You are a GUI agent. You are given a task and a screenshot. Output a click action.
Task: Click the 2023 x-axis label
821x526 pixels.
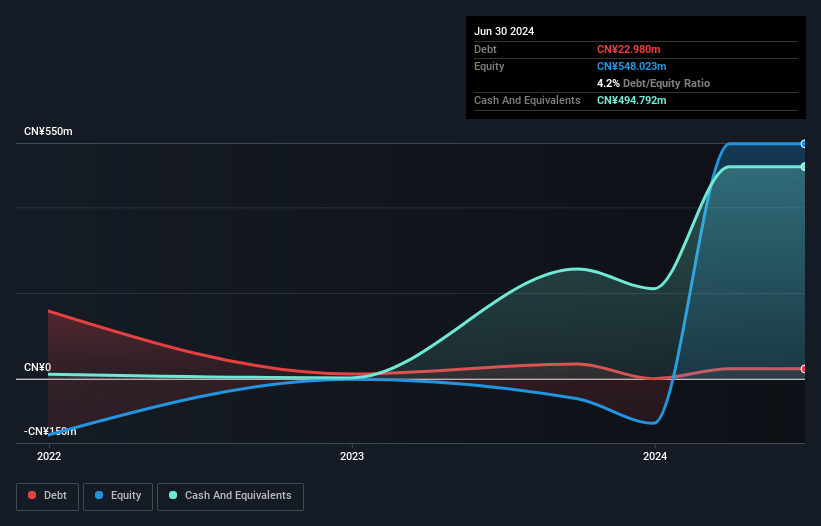coord(352,456)
